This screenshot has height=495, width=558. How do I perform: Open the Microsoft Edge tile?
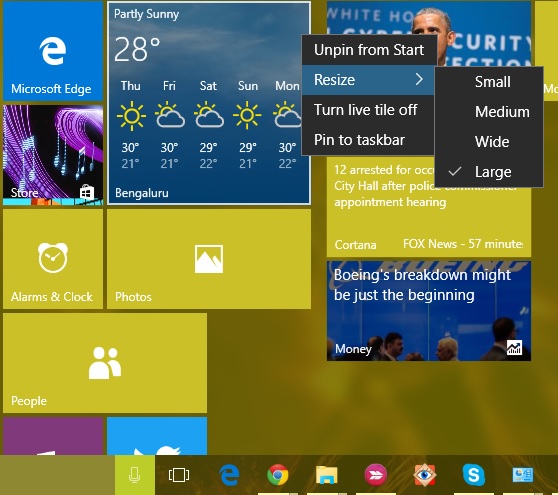(53, 51)
